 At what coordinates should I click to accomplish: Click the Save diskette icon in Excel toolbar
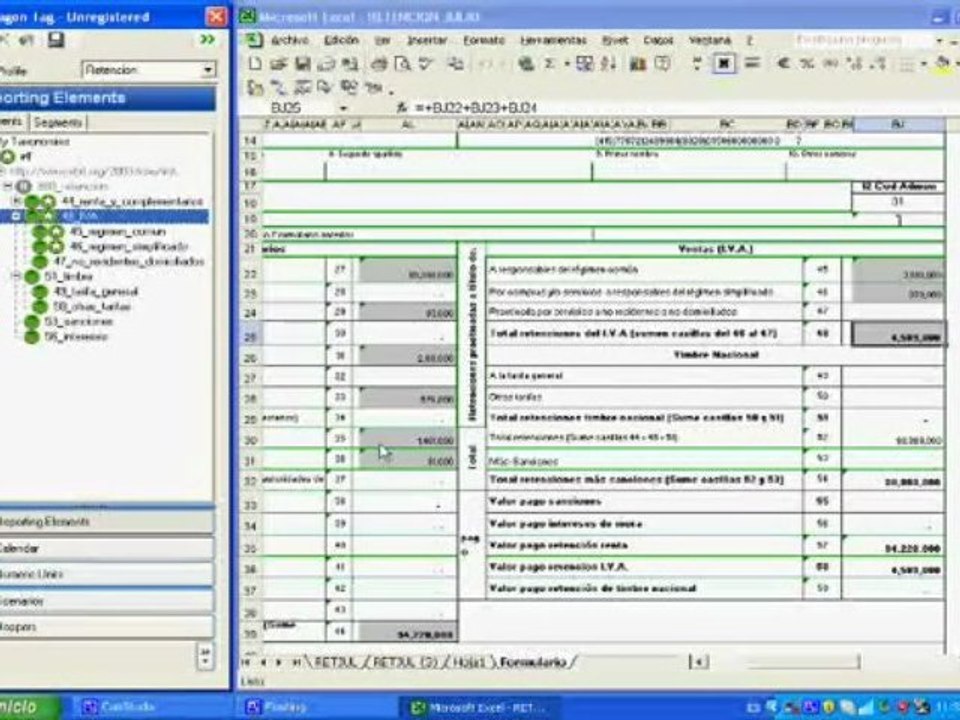pos(302,64)
